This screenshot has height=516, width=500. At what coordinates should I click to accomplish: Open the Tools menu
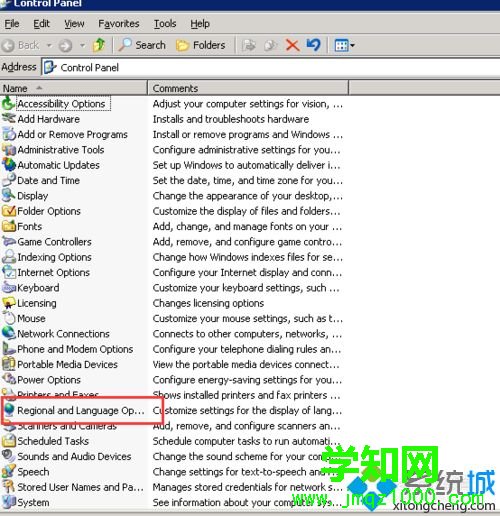pos(165,24)
